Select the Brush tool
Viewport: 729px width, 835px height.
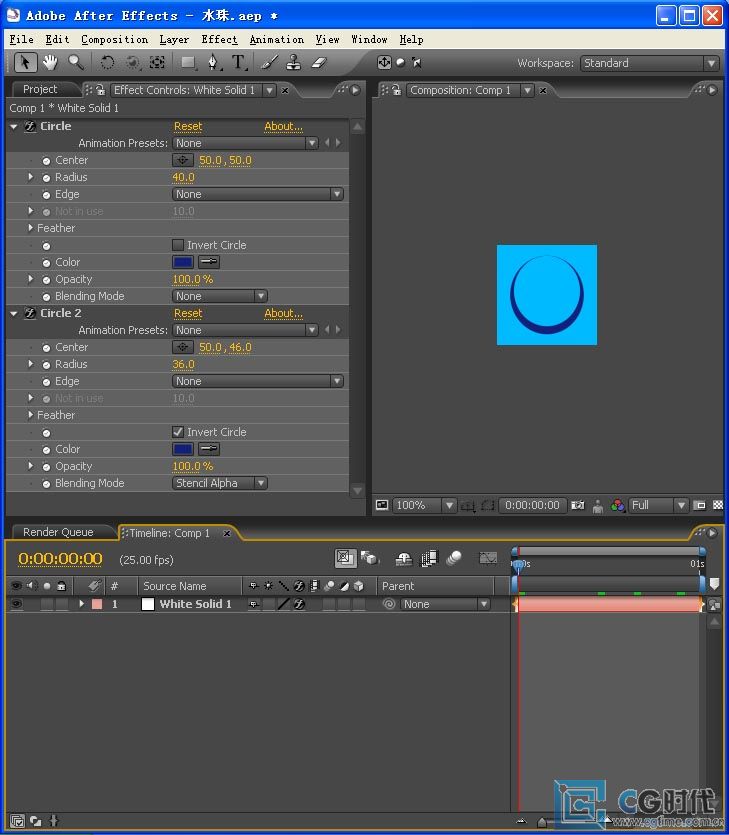tap(270, 62)
